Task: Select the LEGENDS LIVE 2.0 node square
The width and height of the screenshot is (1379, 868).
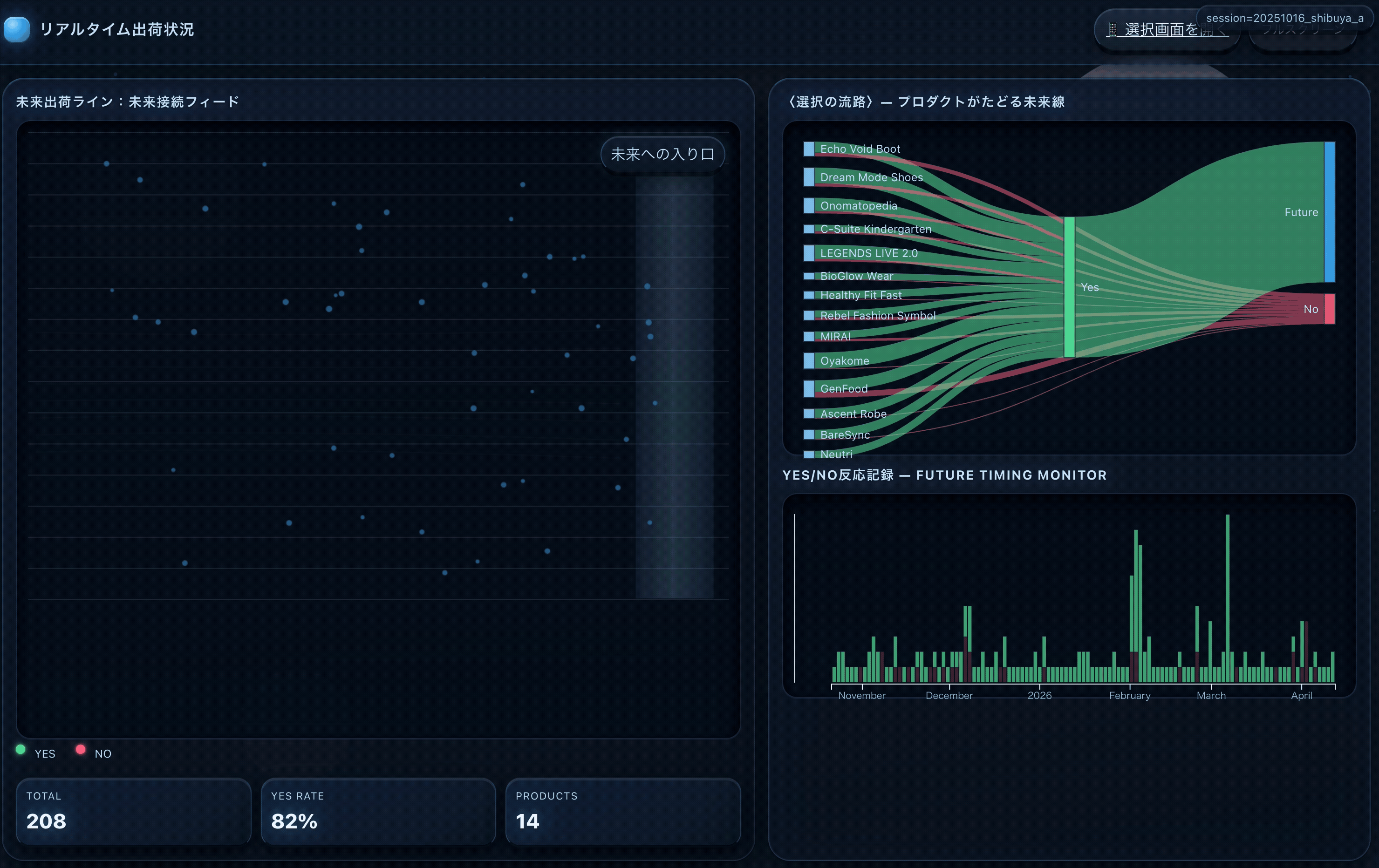Action: 809,252
